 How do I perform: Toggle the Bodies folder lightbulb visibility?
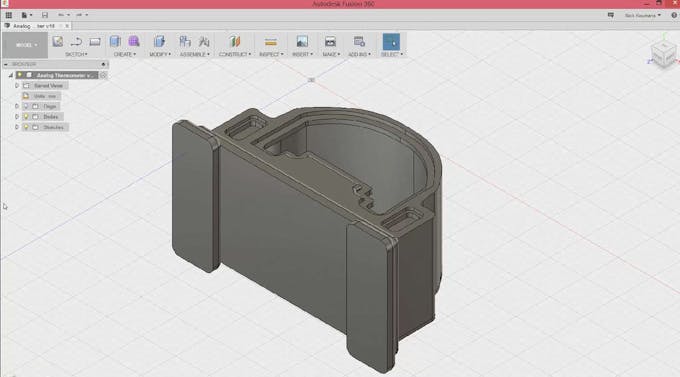click(x=26, y=117)
